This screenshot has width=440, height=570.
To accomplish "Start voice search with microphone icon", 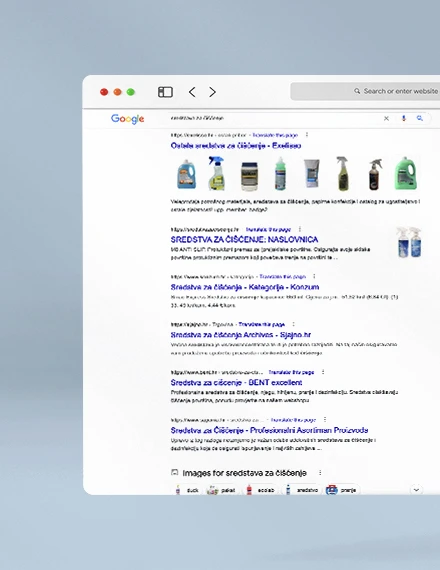I will click(x=404, y=118).
